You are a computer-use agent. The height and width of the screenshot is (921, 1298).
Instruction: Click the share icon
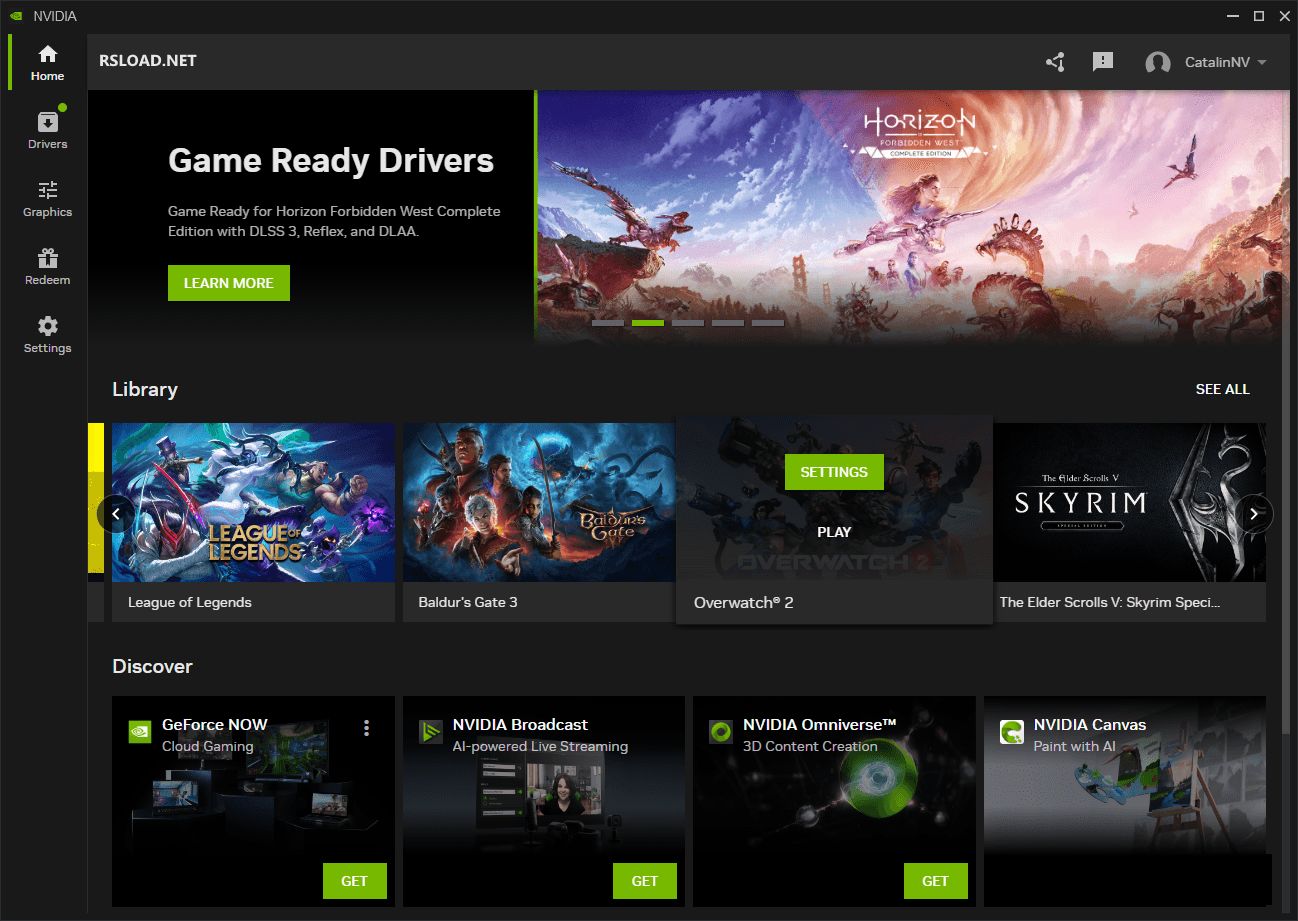coord(1054,61)
